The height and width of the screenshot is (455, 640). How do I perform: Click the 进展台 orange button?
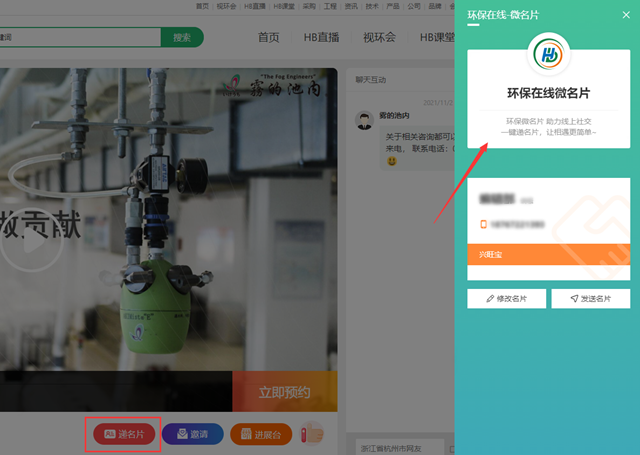[261, 434]
